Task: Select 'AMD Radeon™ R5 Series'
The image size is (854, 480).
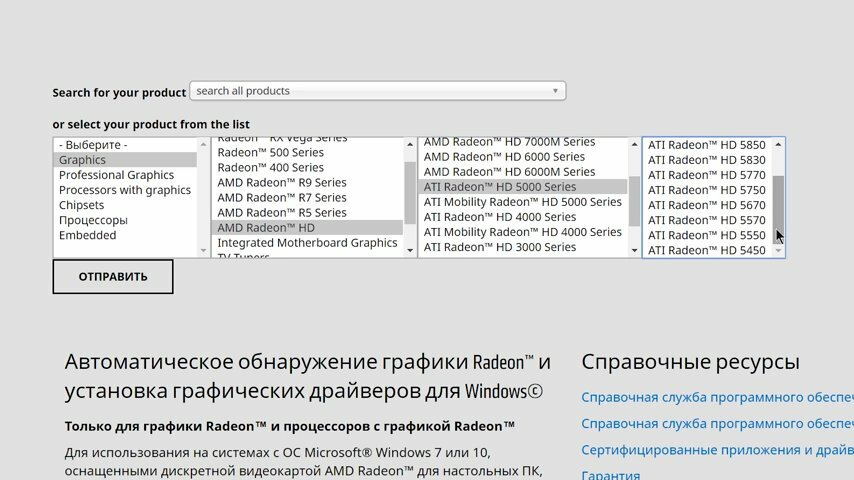Action: [307, 212]
